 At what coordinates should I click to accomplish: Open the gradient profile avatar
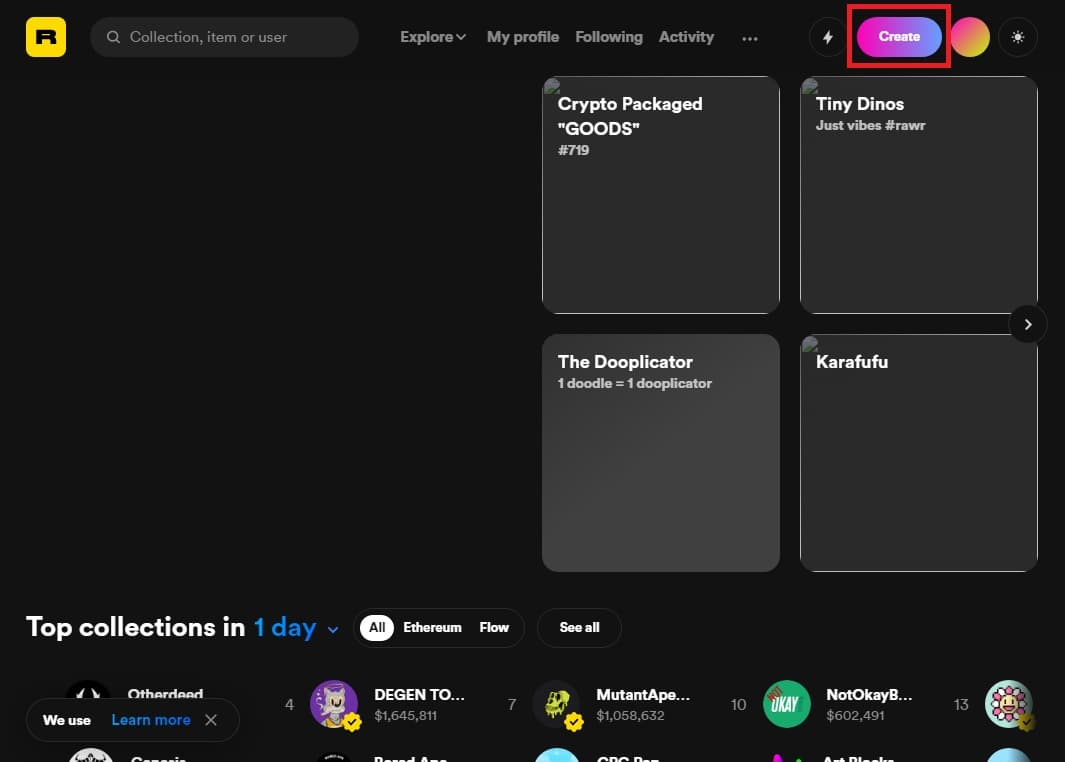970,37
